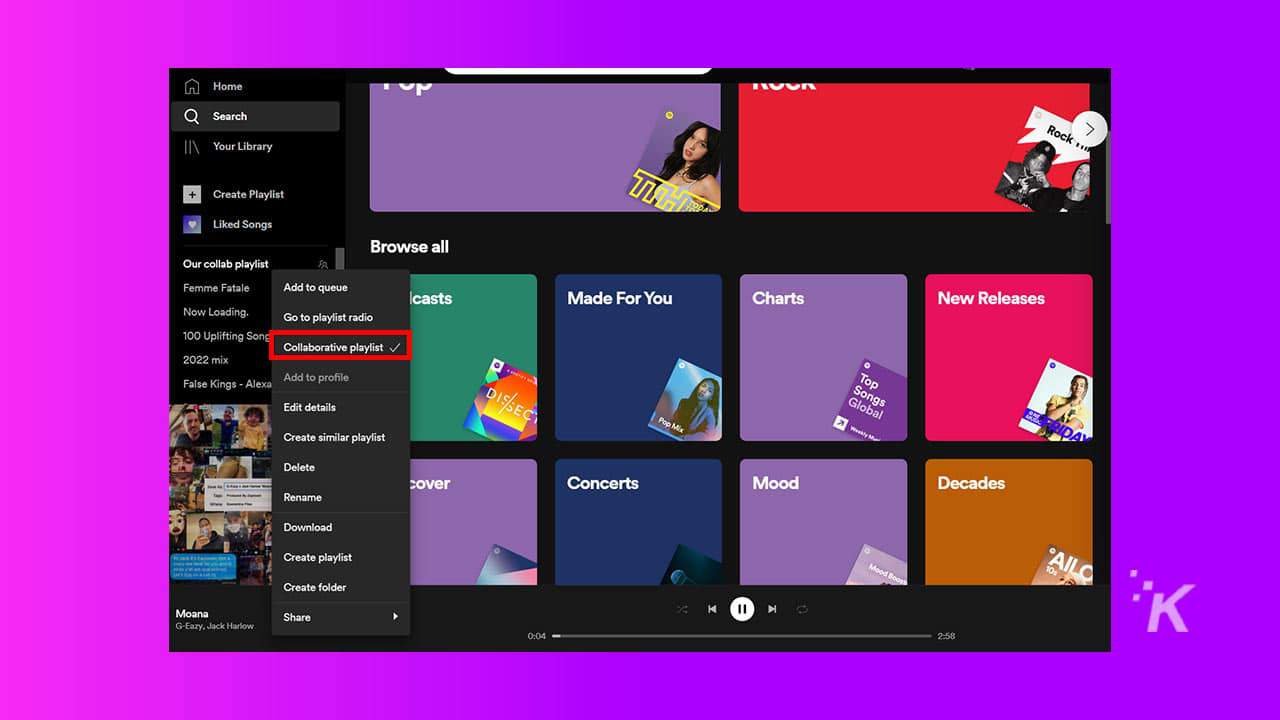Expand the Share submenu arrow

click(394, 617)
